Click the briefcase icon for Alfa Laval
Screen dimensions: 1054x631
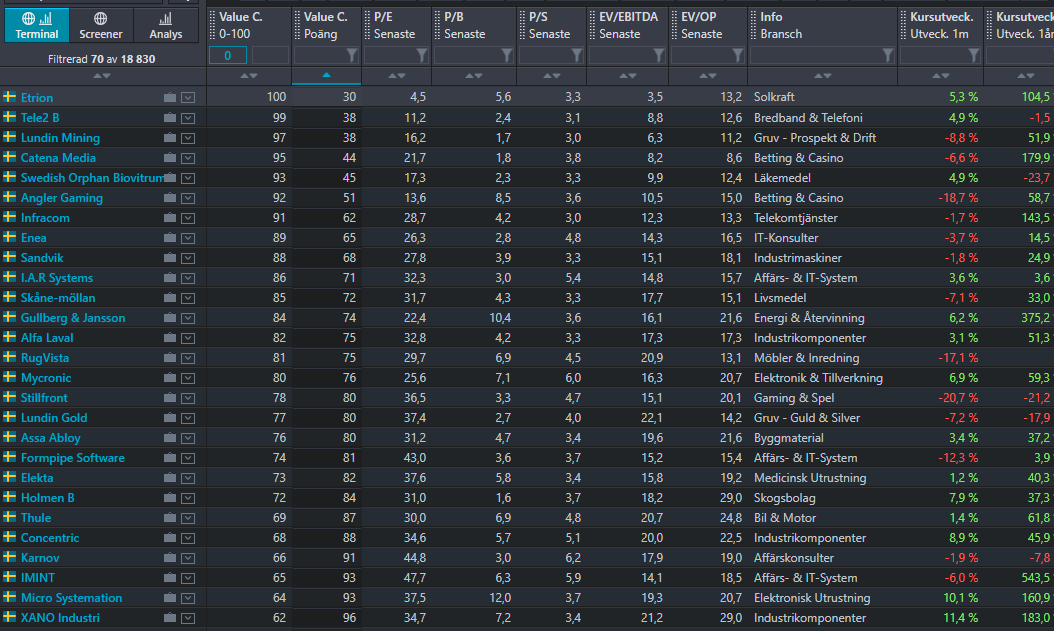point(170,338)
